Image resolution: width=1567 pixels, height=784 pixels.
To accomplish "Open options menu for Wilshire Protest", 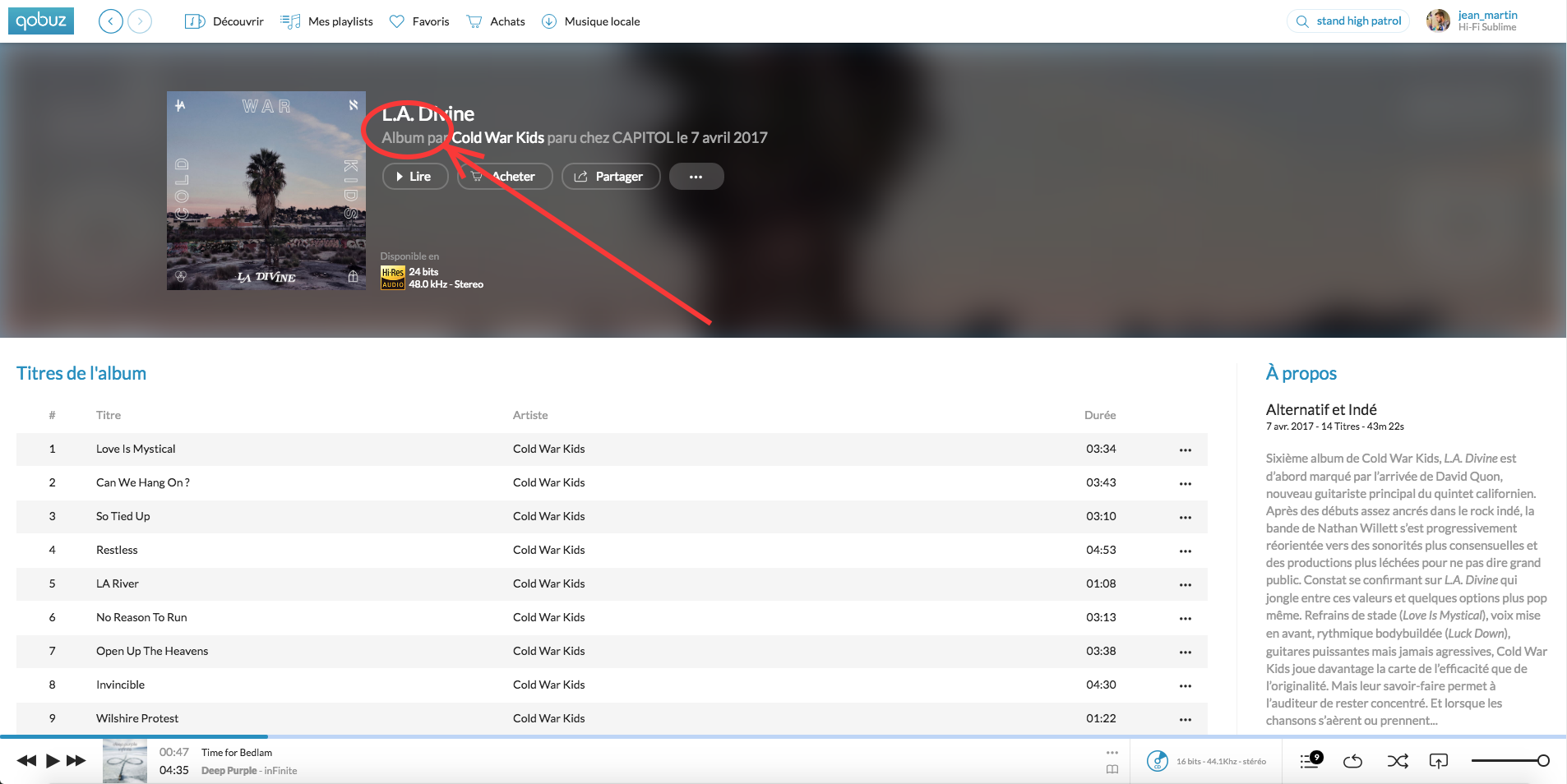I will point(1186,719).
